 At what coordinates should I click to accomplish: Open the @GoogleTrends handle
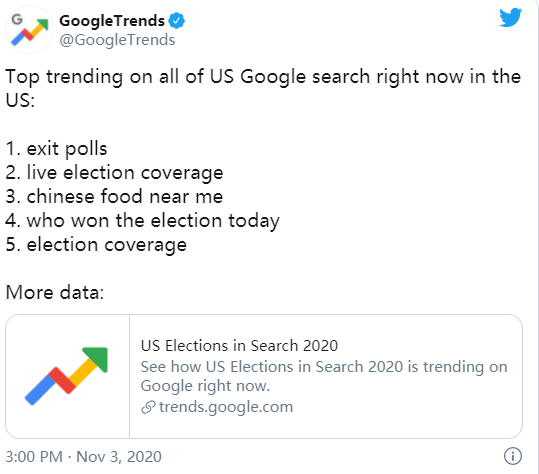tap(117, 40)
